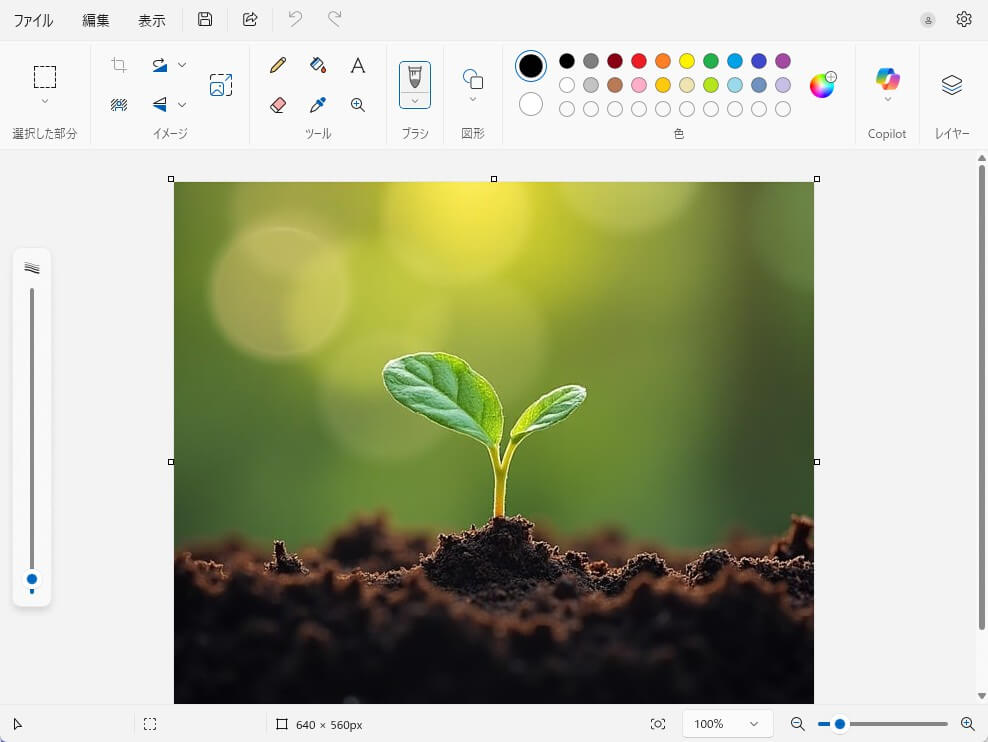This screenshot has height=742, width=988.
Task: Choose the orange palette color
Action: point(663,60)
